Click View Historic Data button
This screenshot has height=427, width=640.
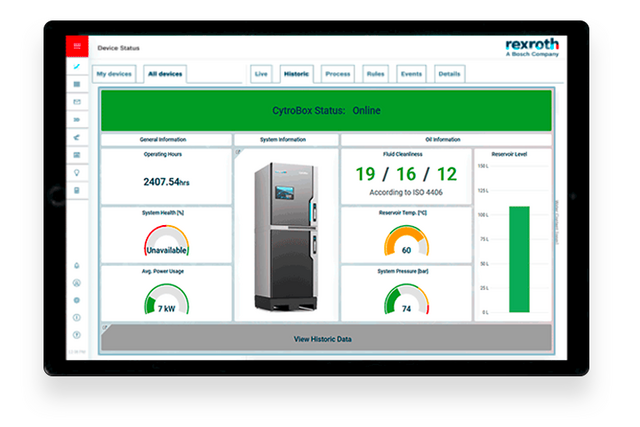pyautogui.click(x=327, y=338)
